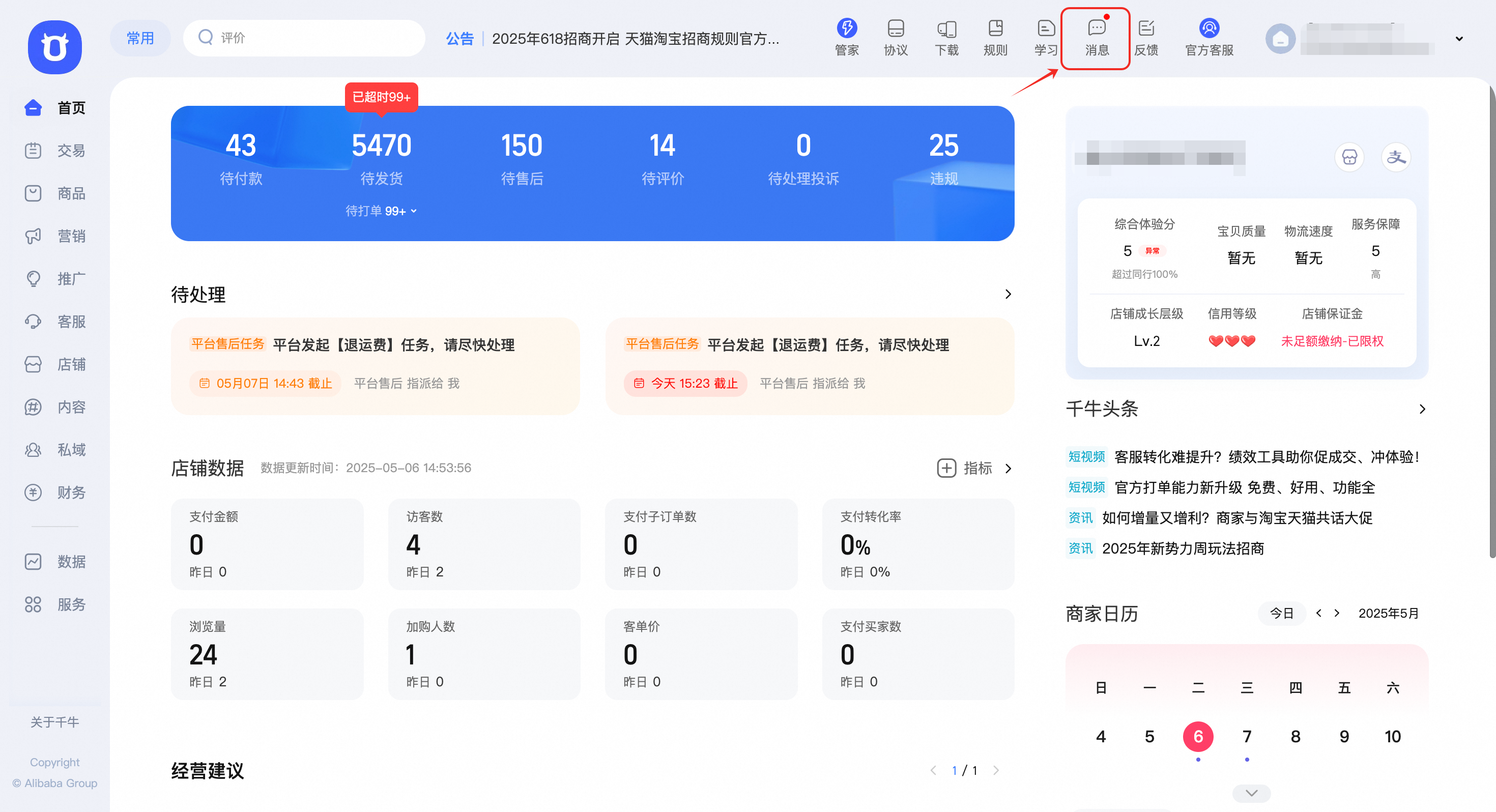
Task: Open the 25 违规 violations
Action: (944, 159)
